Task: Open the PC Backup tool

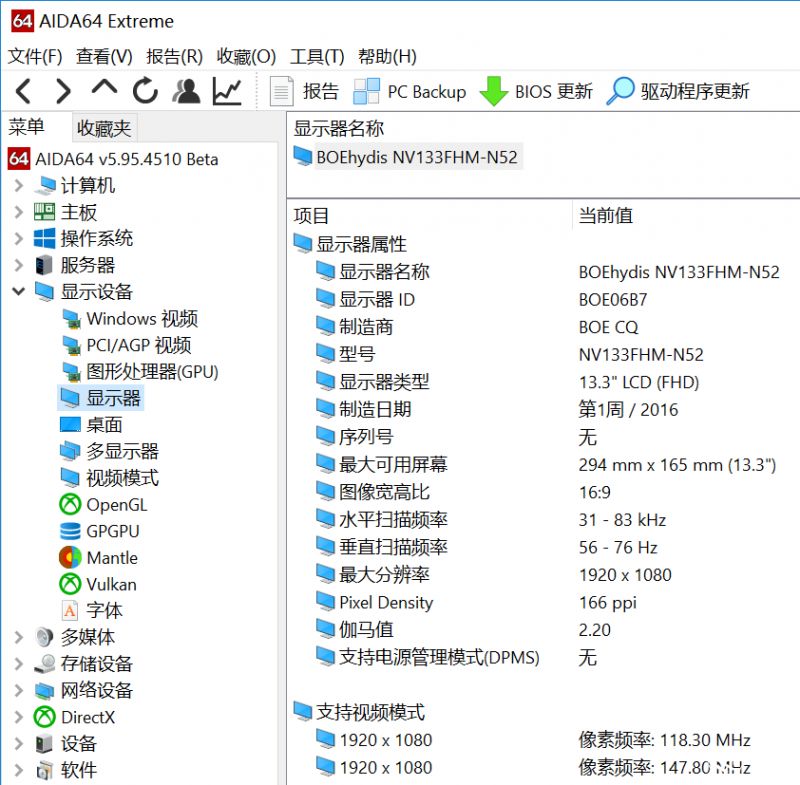Action: [x=410, y=91]
